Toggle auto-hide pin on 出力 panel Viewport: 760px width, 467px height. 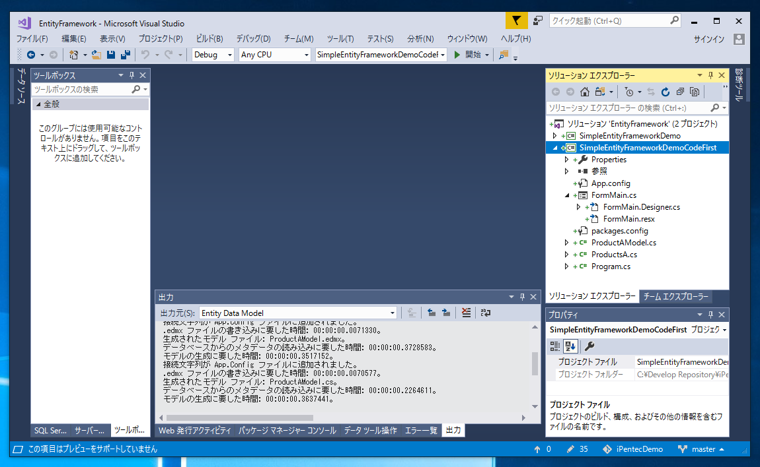coord(522,297)
